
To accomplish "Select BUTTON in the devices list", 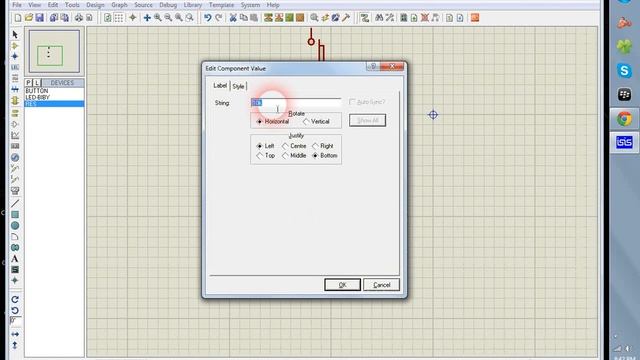I will tap(54, 91).
